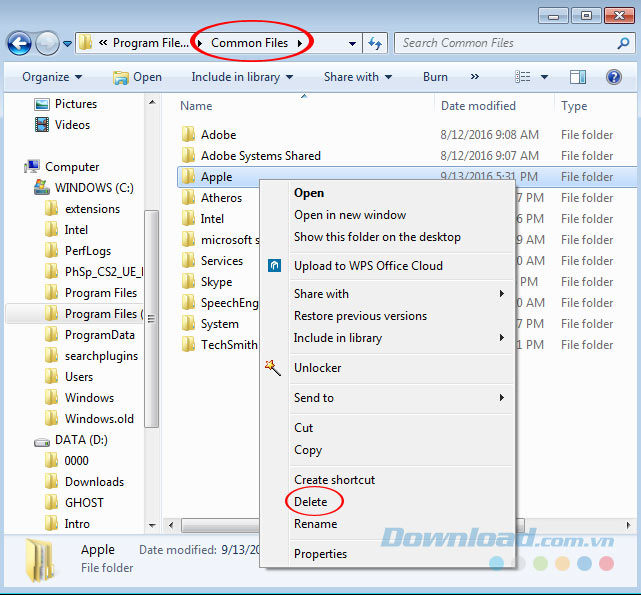Click Rename in the context menu
This screenshot has height=595, width=641.
point(315,524)
